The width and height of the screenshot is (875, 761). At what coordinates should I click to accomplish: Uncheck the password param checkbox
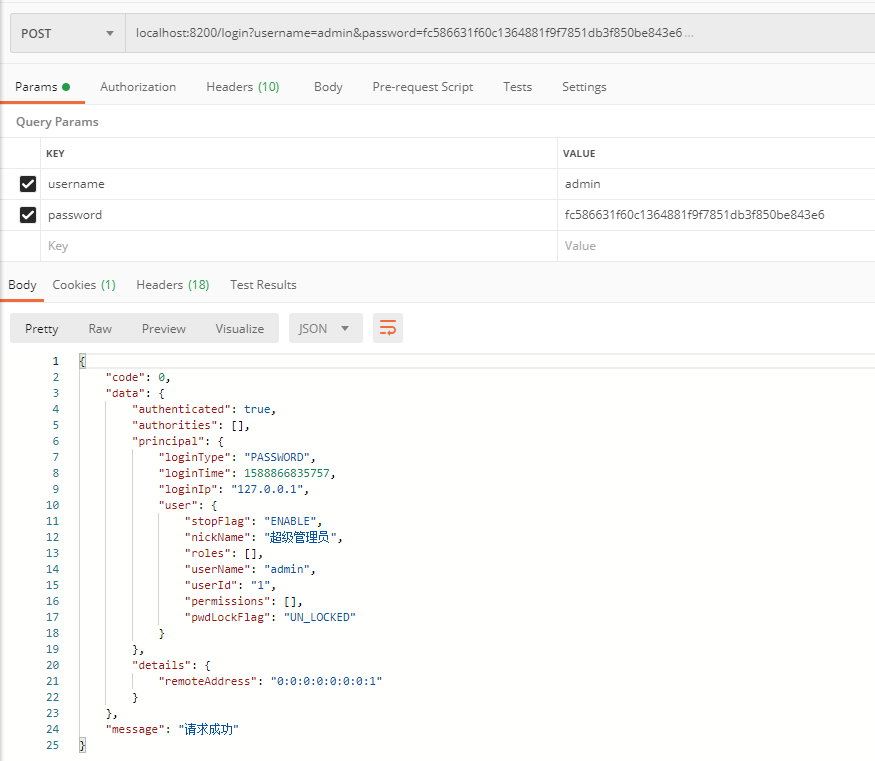click(28, 215)
